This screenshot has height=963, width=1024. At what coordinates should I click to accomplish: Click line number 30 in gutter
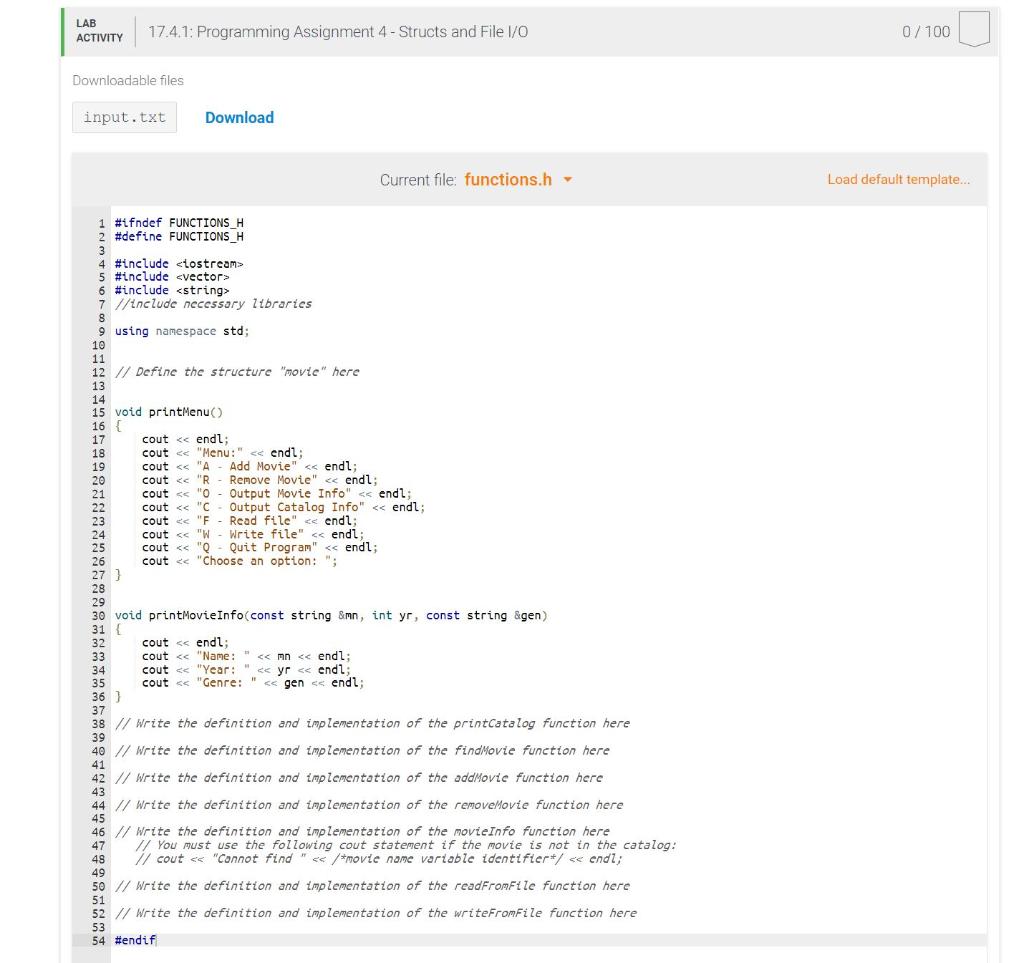click(x=98, y=615)
